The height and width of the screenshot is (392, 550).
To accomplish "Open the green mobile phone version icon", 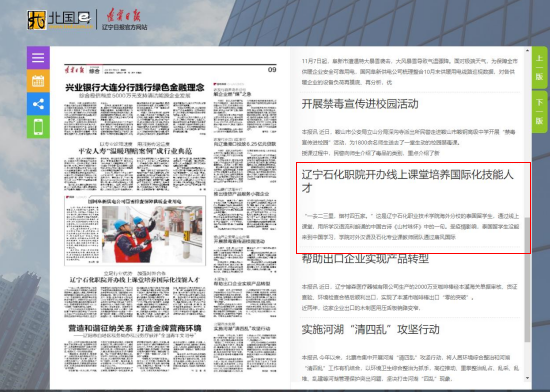I will point(38,127).
